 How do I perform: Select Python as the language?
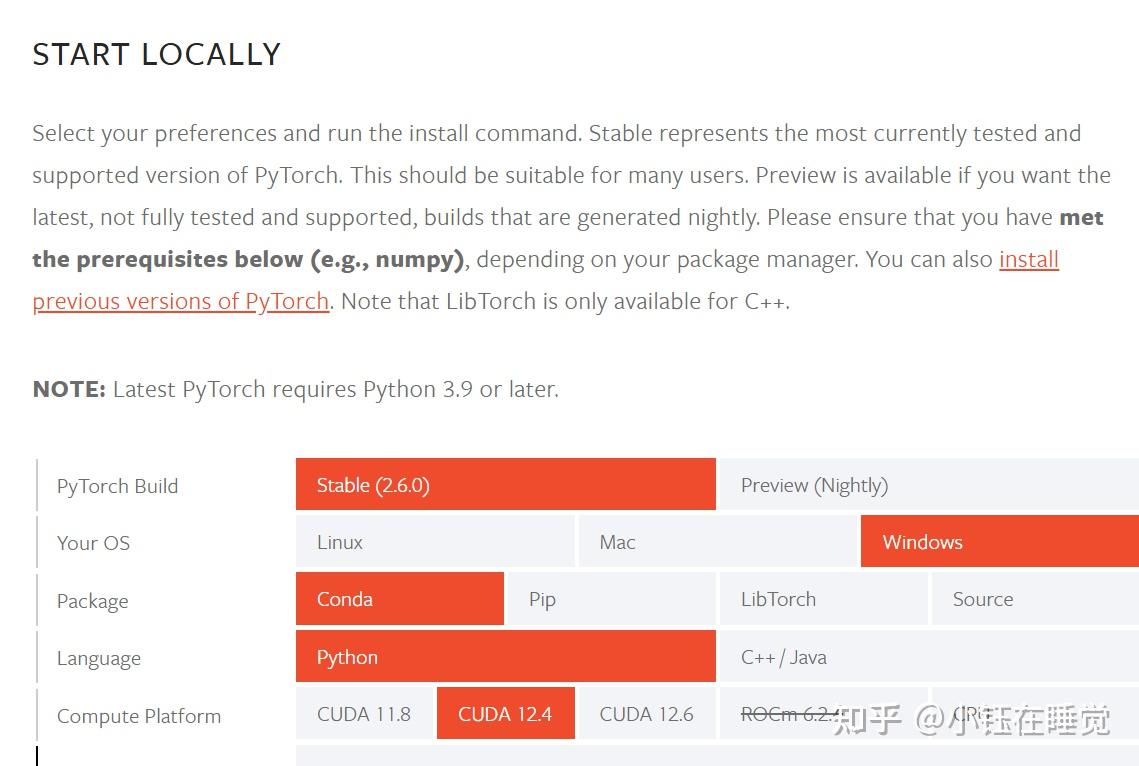505,657
